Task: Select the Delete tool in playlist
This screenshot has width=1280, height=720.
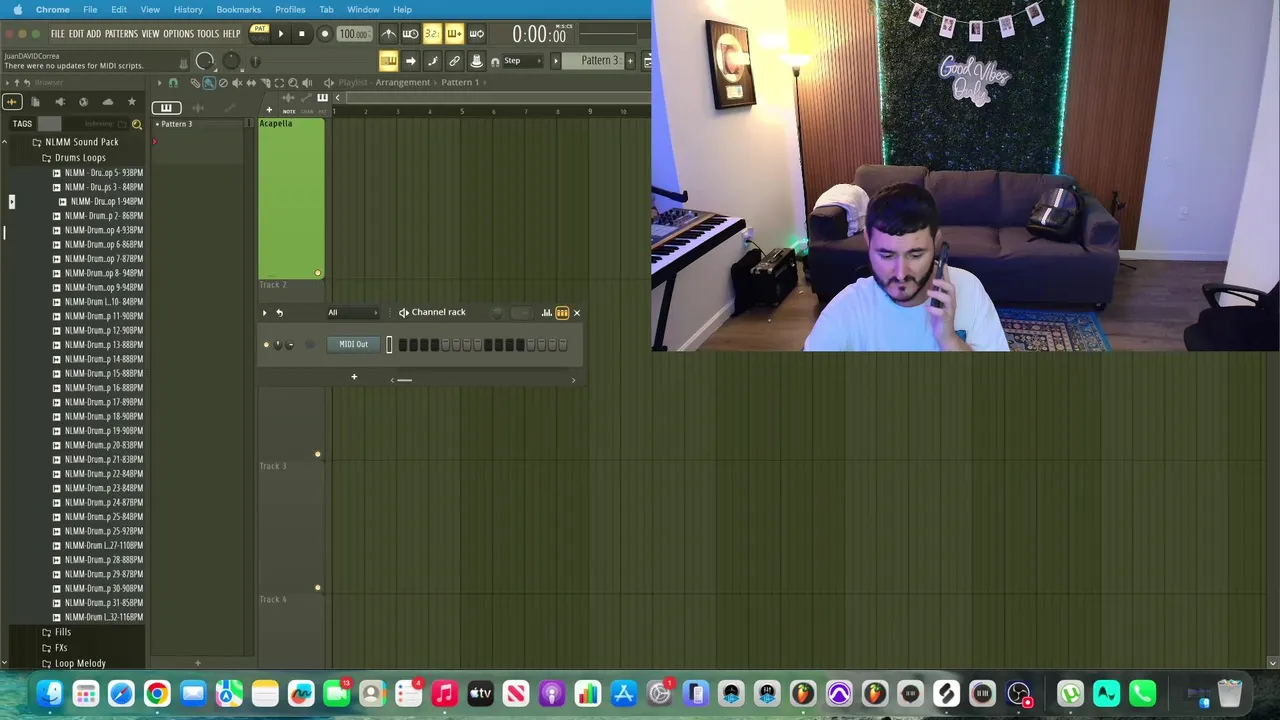Action: pyautogui.click(x=223, y=83)
